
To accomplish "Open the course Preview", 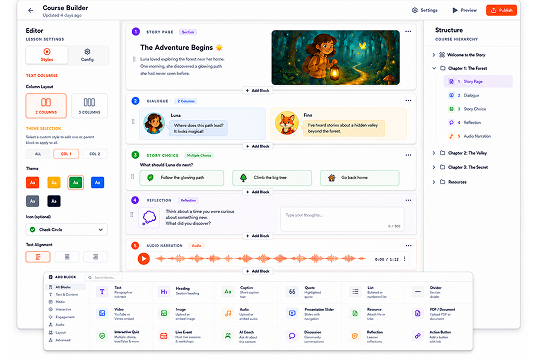I will (x=465, y=10).
